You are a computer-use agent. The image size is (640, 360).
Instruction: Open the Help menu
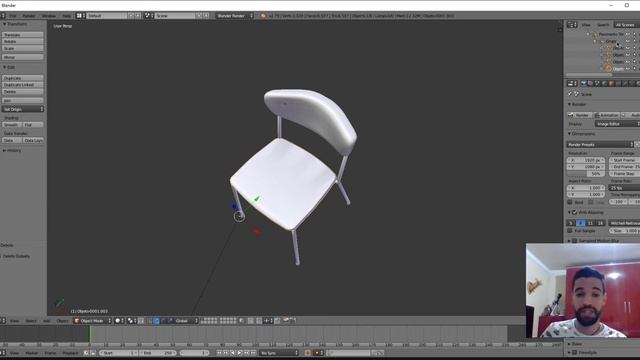[67, 16]
